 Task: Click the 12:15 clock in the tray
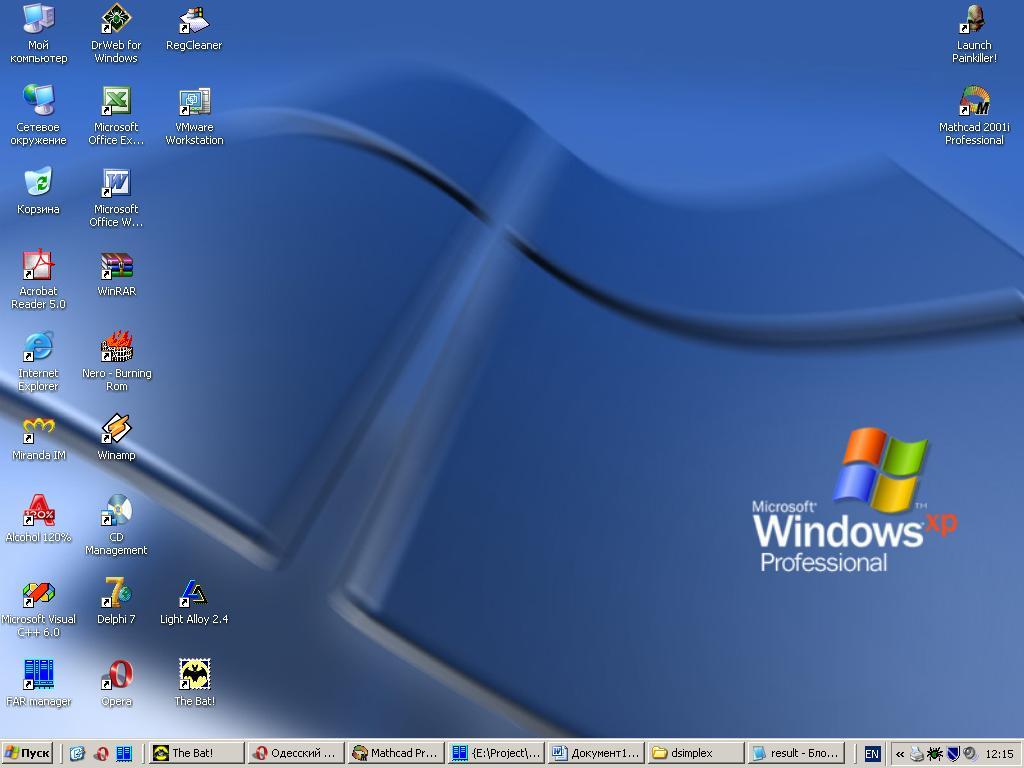coord(999,754)
